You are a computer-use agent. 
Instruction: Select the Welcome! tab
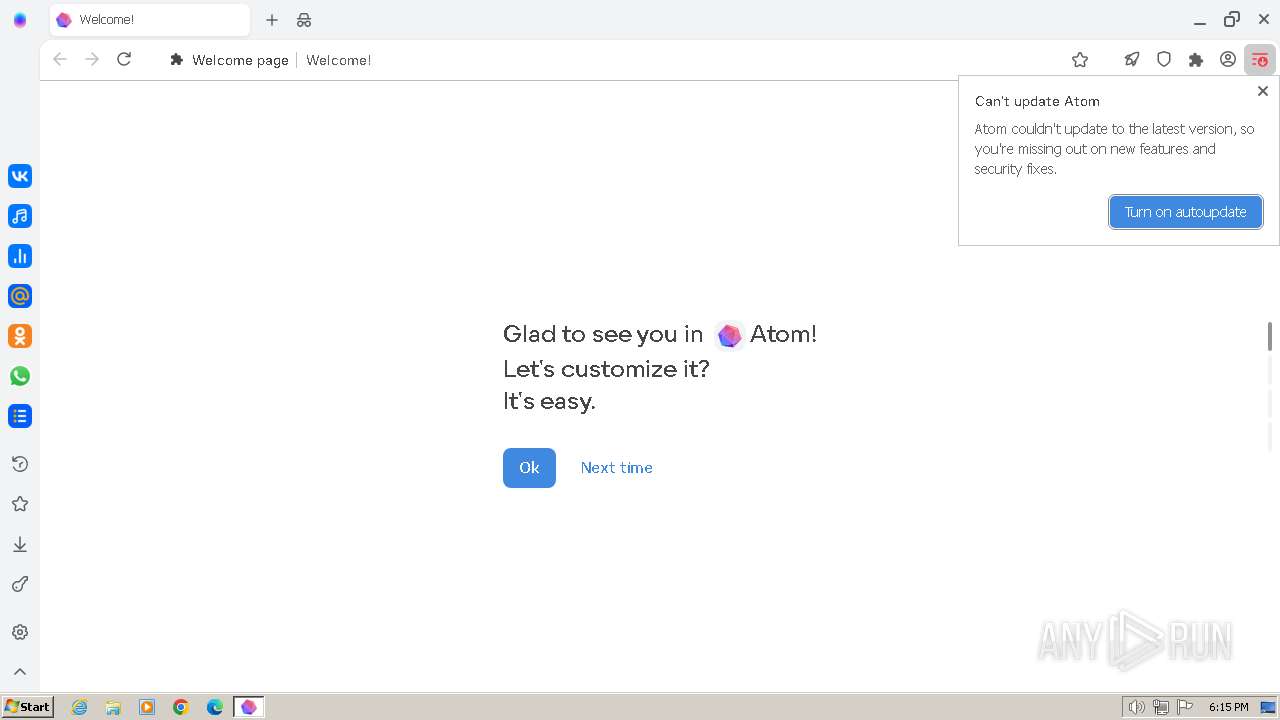(x=150, y=20)
